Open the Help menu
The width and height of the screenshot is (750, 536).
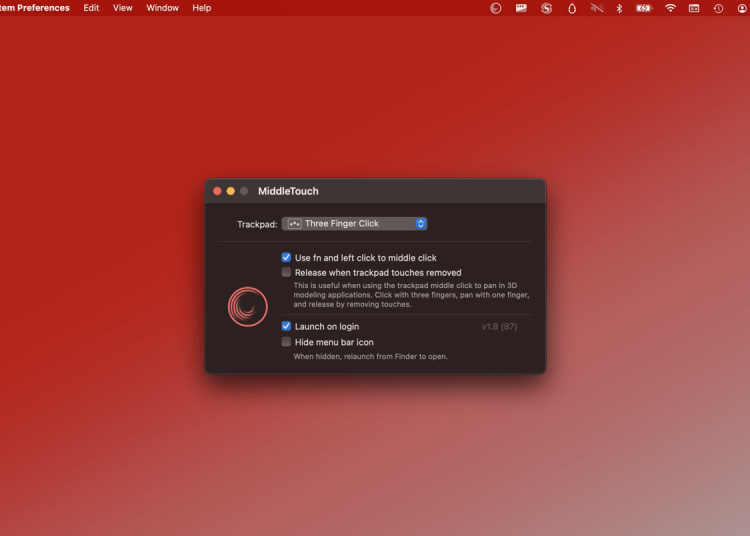pos(202,8)
